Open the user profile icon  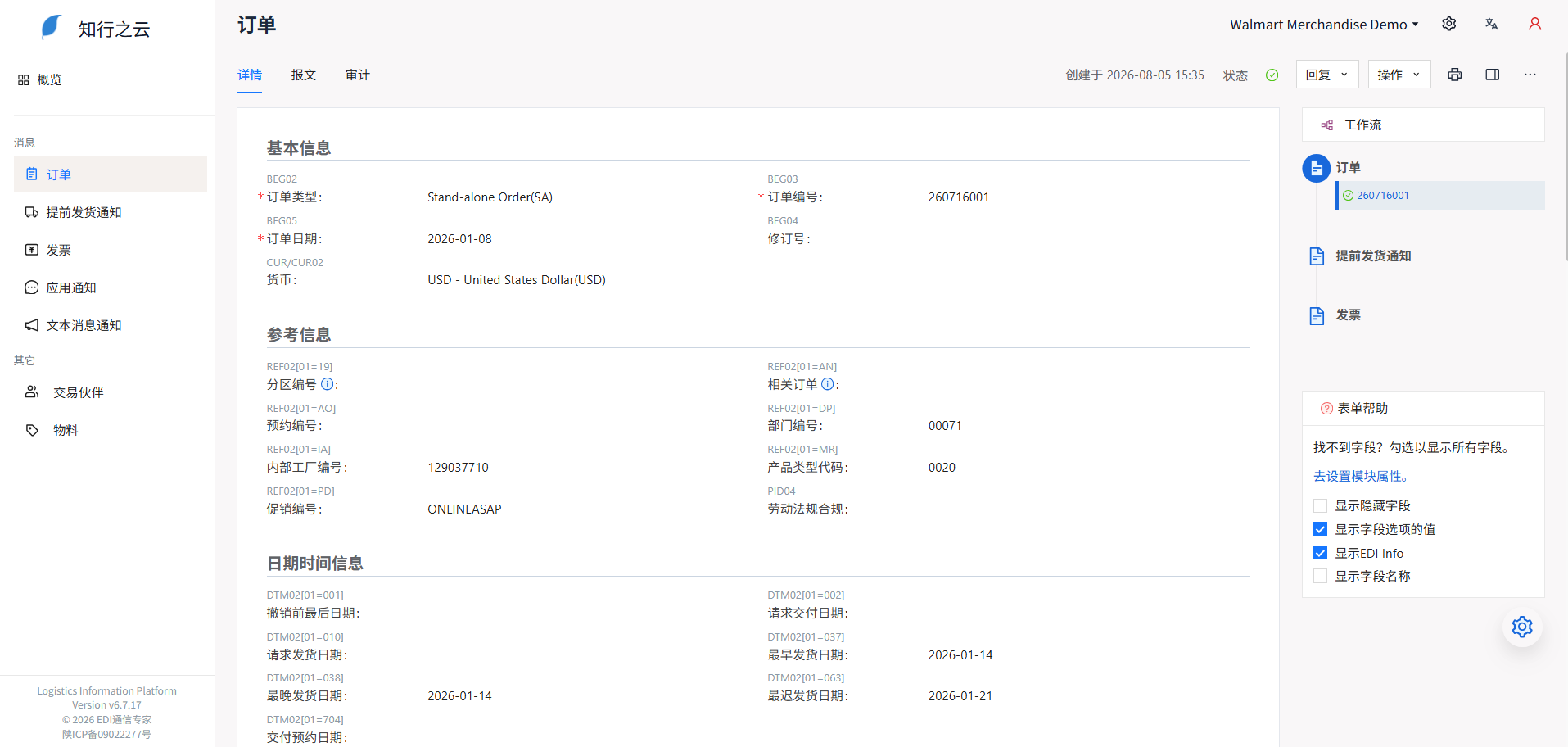(1535, 24)
